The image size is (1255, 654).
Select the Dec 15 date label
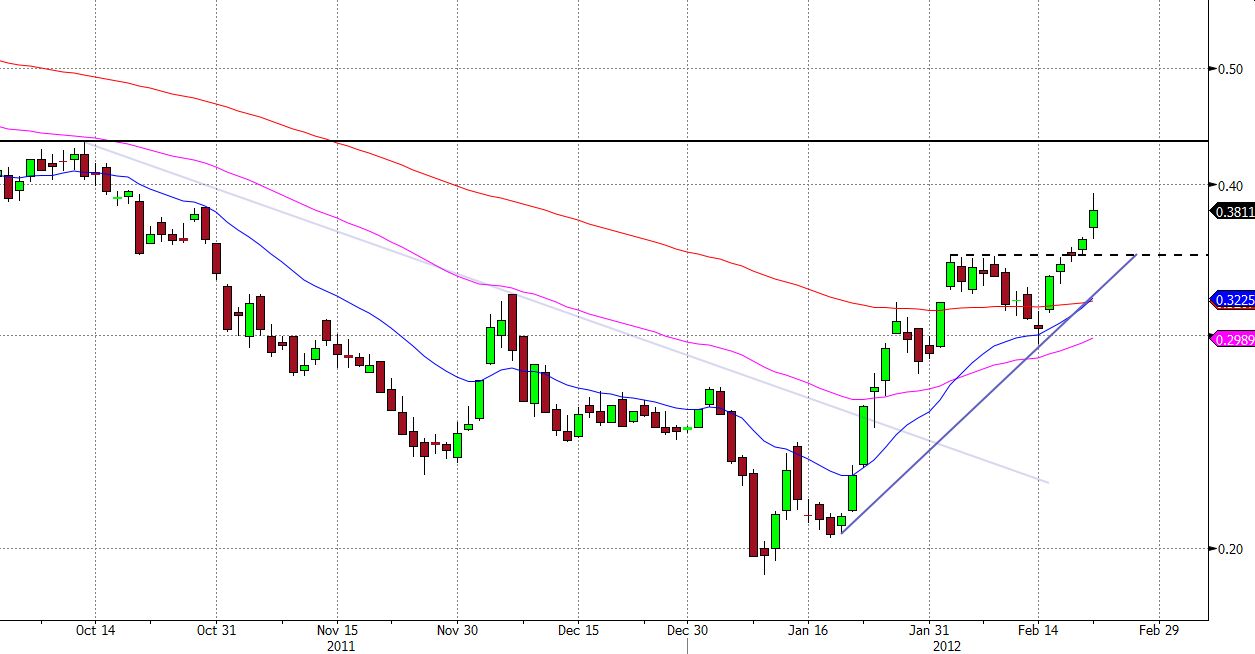click(578, 630)
